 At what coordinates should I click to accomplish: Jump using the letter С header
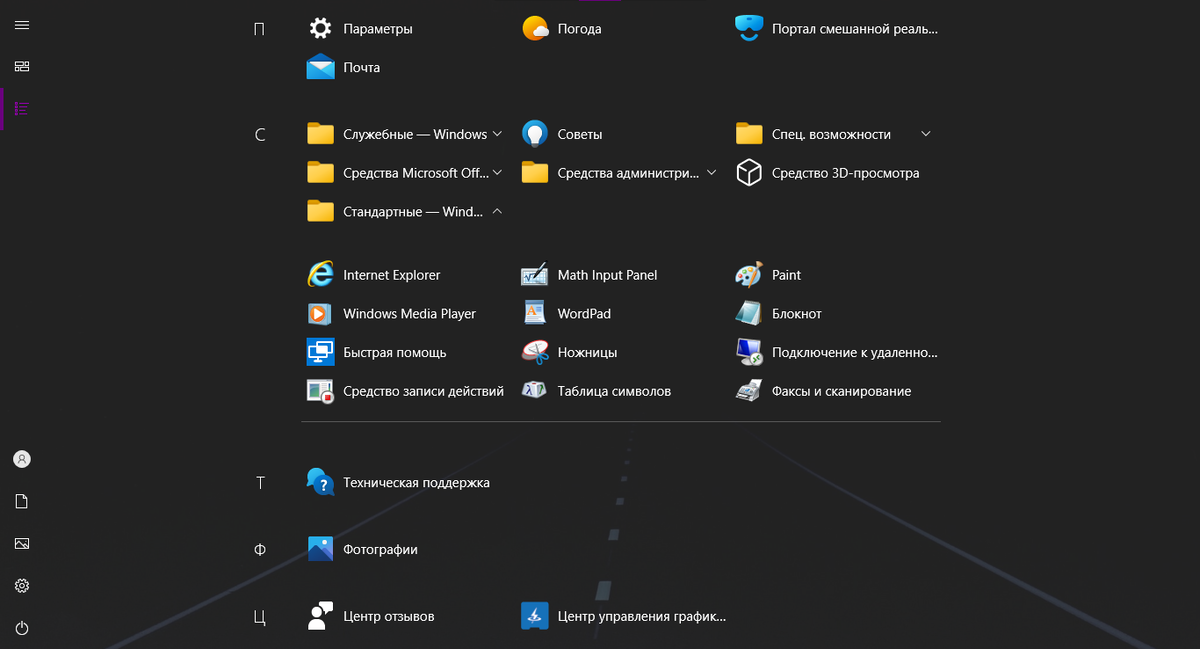point(260,134)
